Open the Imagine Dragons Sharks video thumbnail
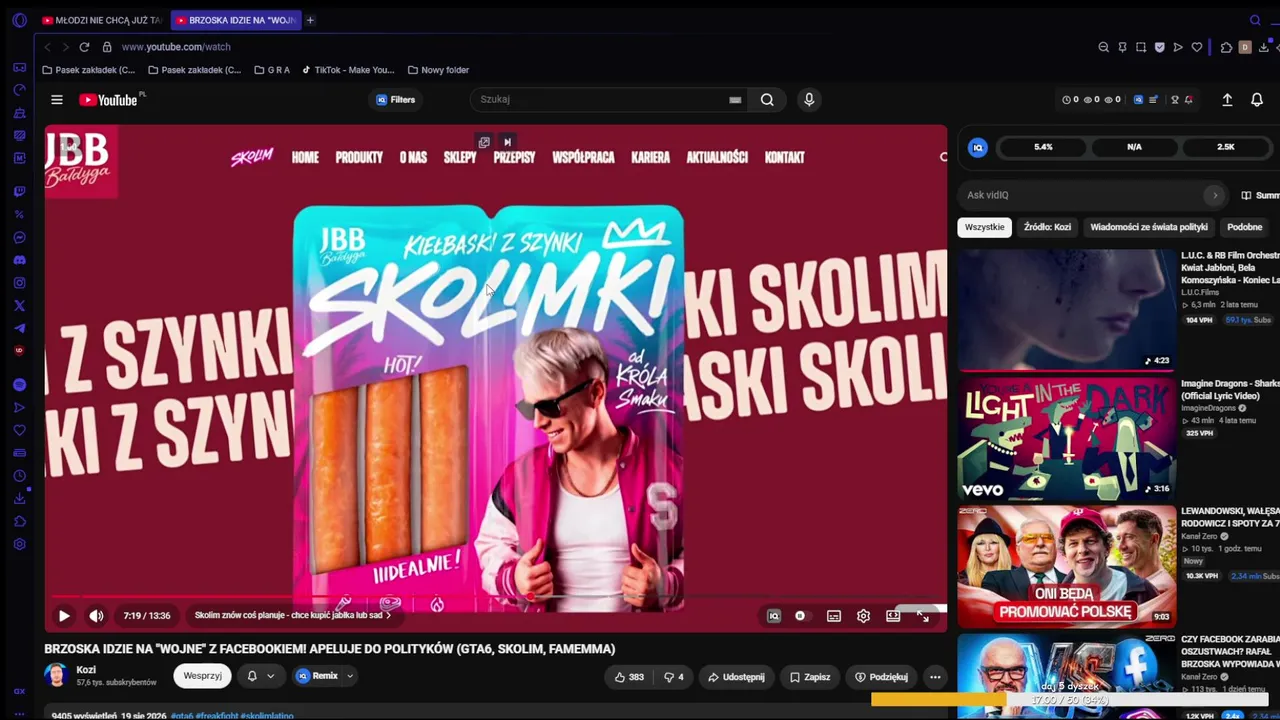This screenshot has width=1280, height=720. tap(1067, 438)
